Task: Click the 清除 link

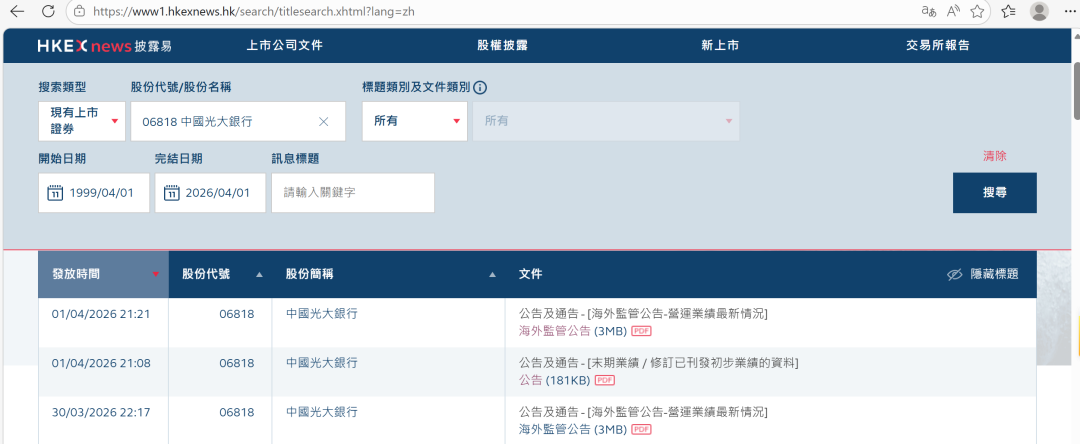Action: click(x=995, y=156)
